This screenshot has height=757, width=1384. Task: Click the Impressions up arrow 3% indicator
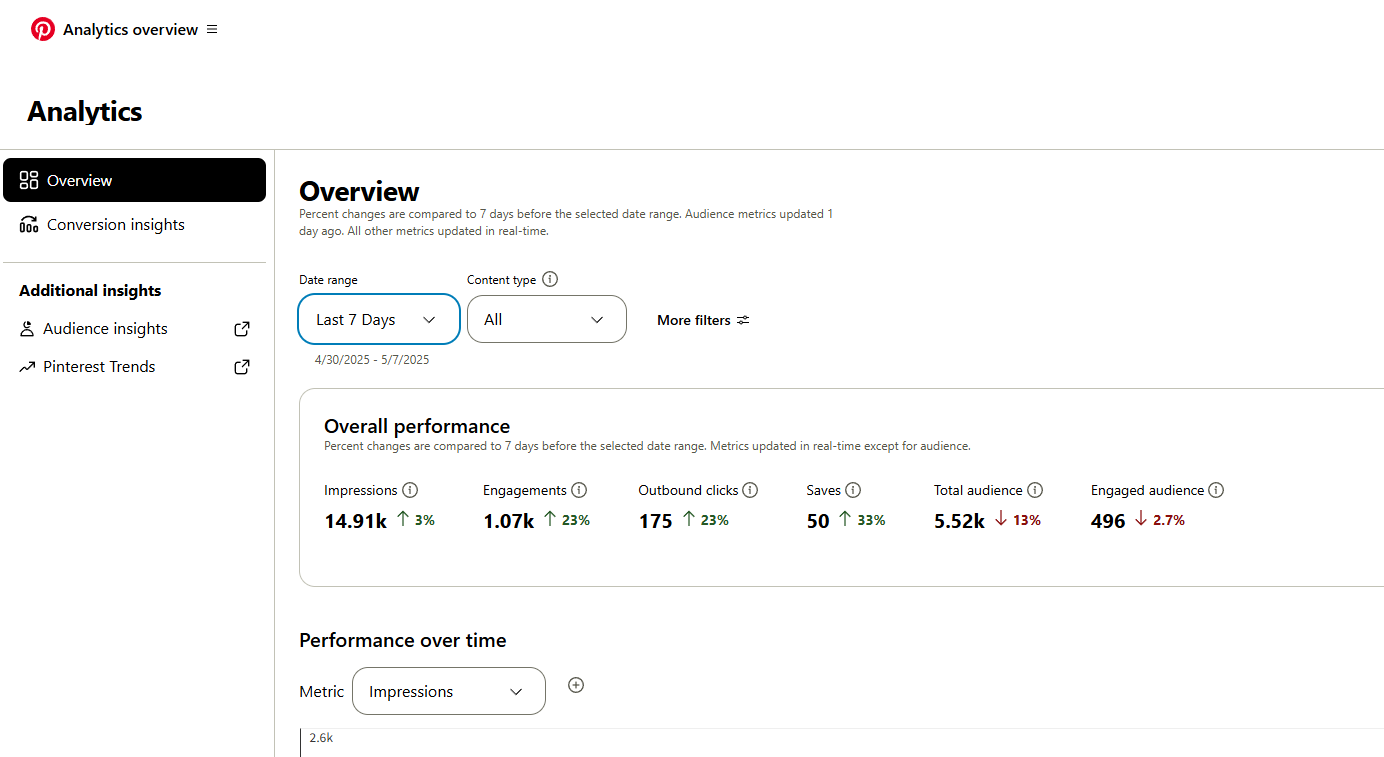(416, 520)
